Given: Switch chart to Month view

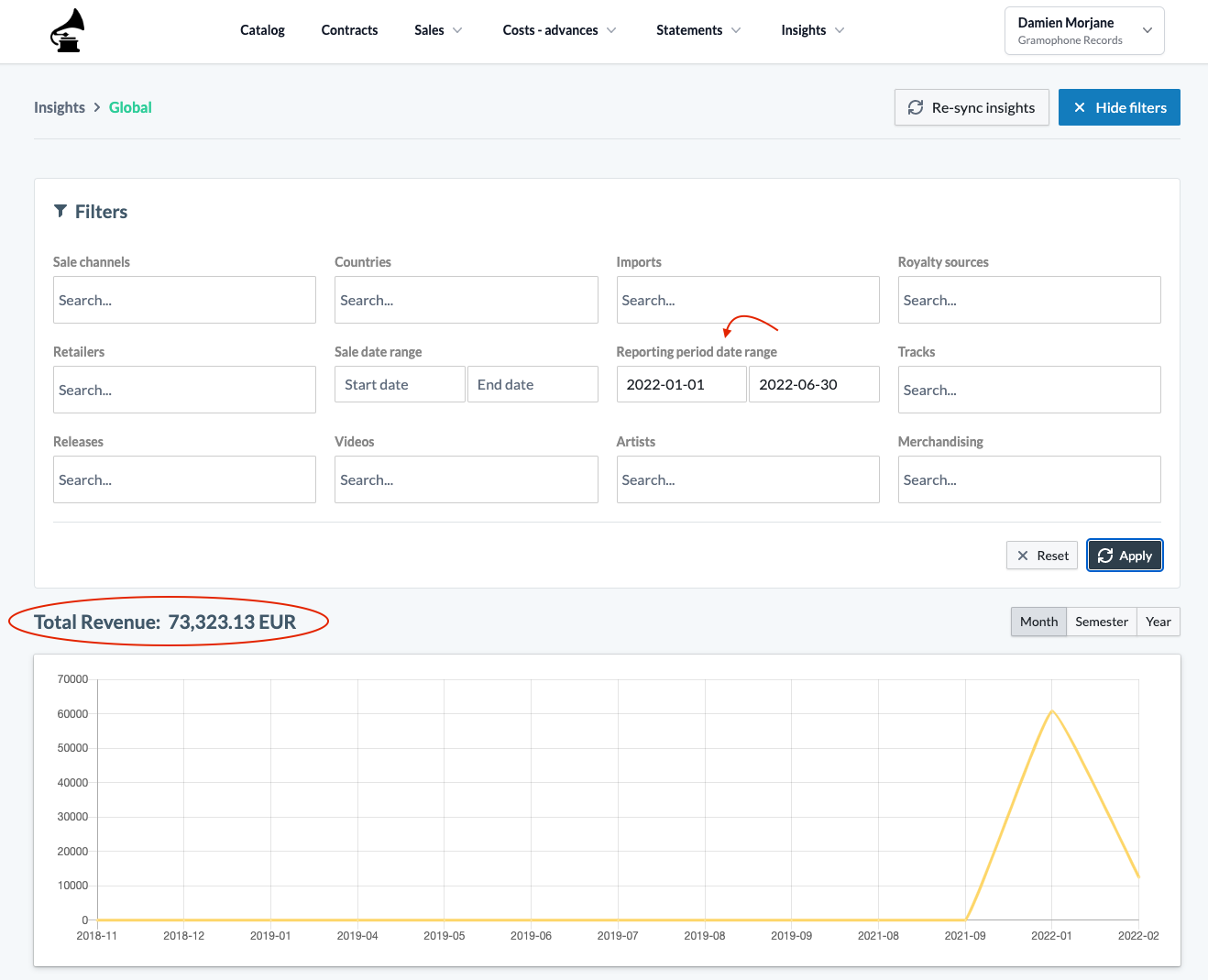Looking at the screenshot, I should click(1038, 622).
